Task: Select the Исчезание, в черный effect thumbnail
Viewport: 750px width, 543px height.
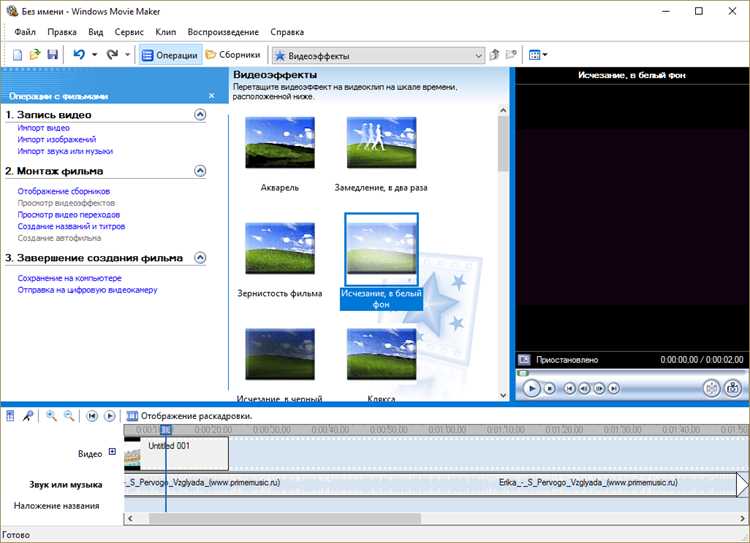Action: pos(280,354)
